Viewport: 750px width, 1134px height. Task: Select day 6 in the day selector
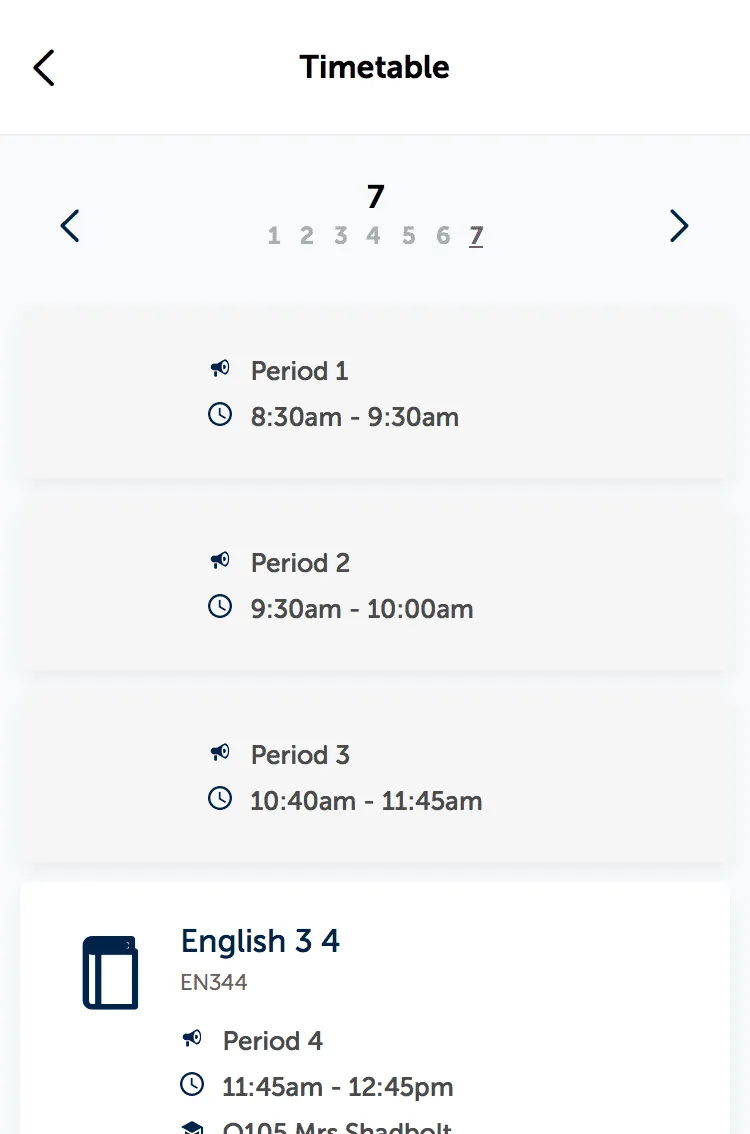click(443, 236)
